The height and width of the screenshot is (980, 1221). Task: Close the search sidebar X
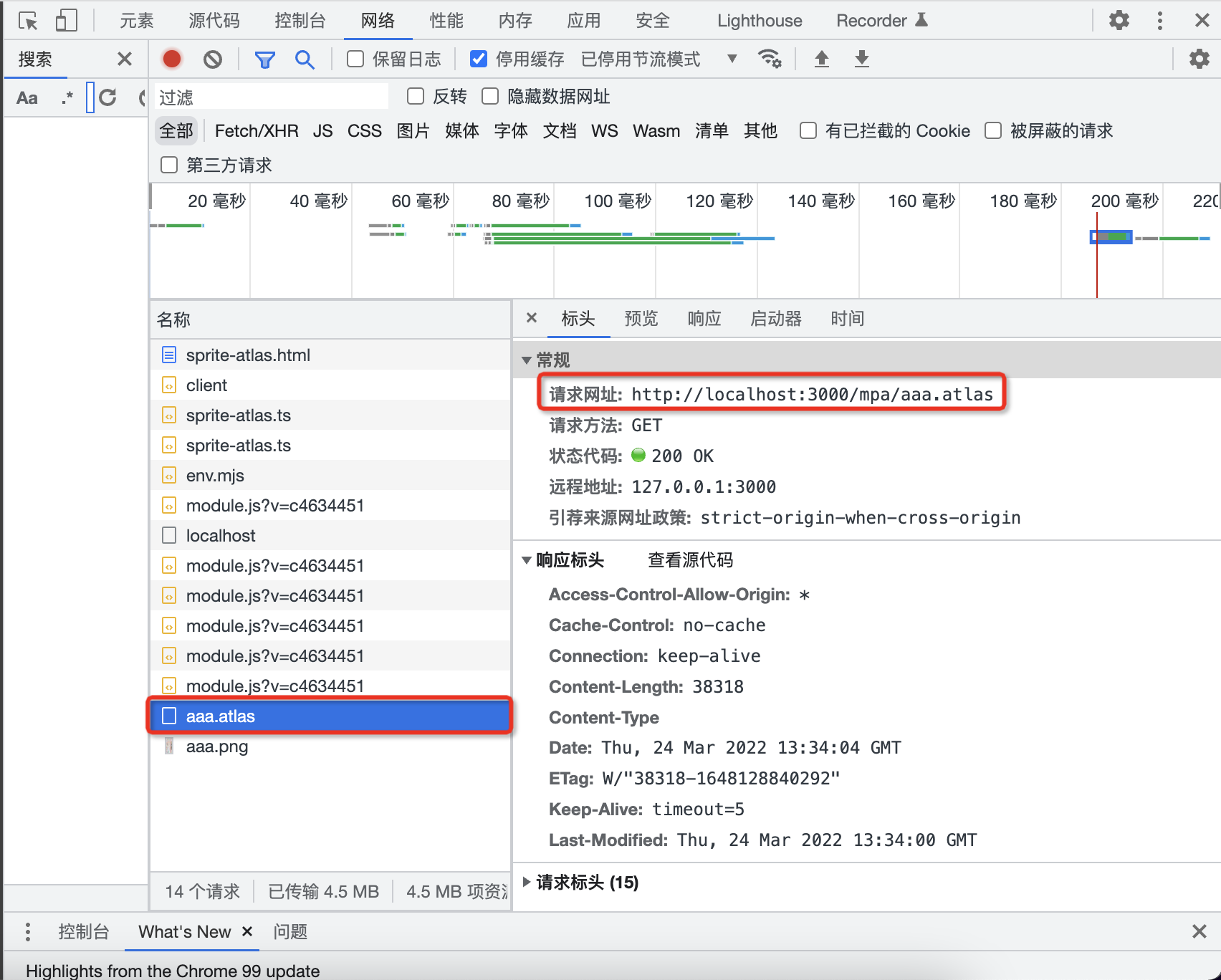coord(125,59)
